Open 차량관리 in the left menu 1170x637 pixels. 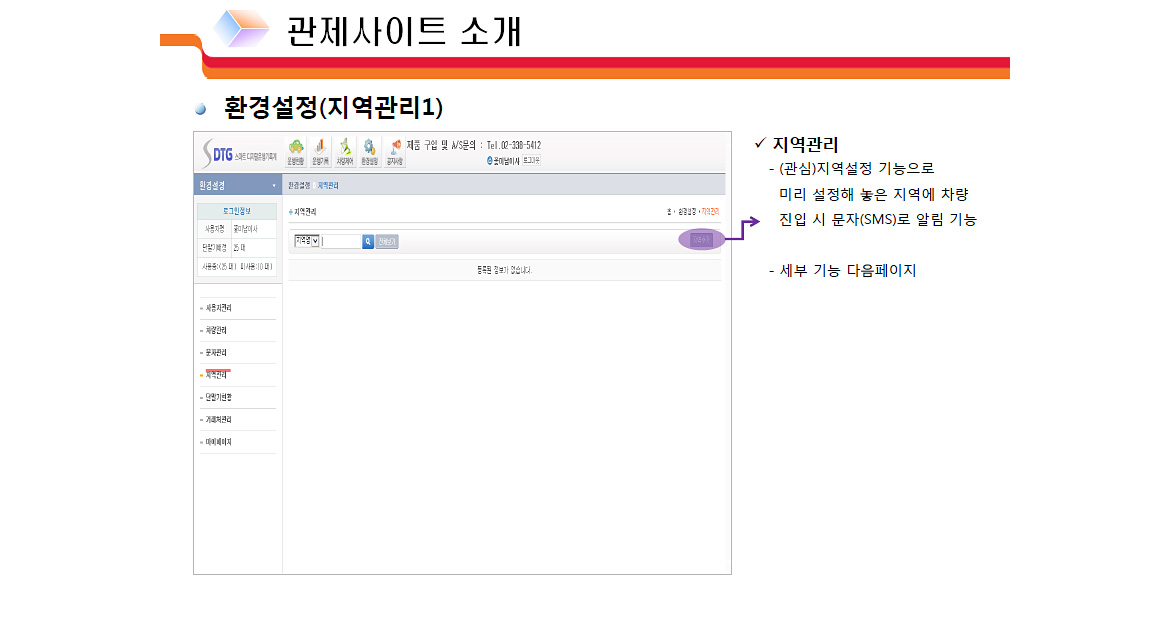click(216, 330)
